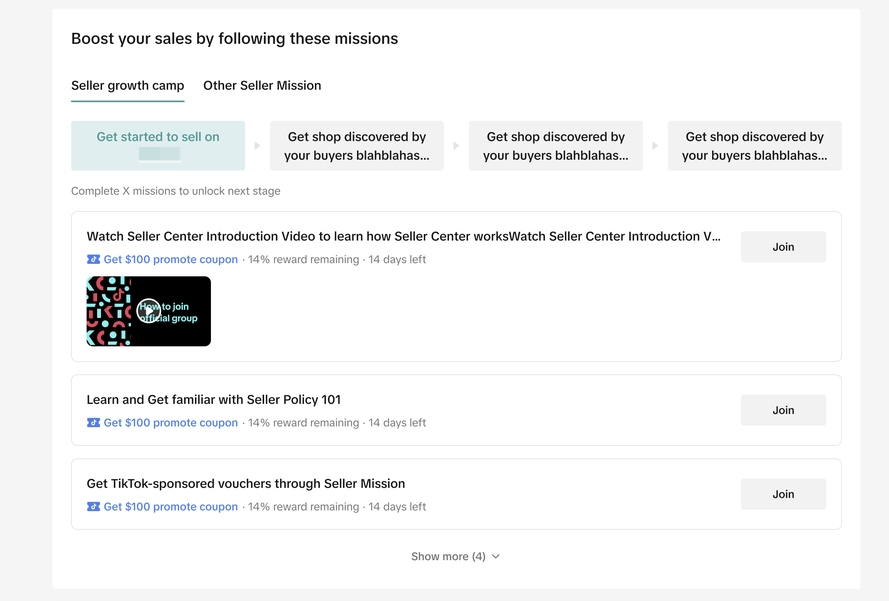Join the Watch Seller Center Introduction Video mission
The height and width of the screenshot is (601, 889).
click(x=783, y=247)
